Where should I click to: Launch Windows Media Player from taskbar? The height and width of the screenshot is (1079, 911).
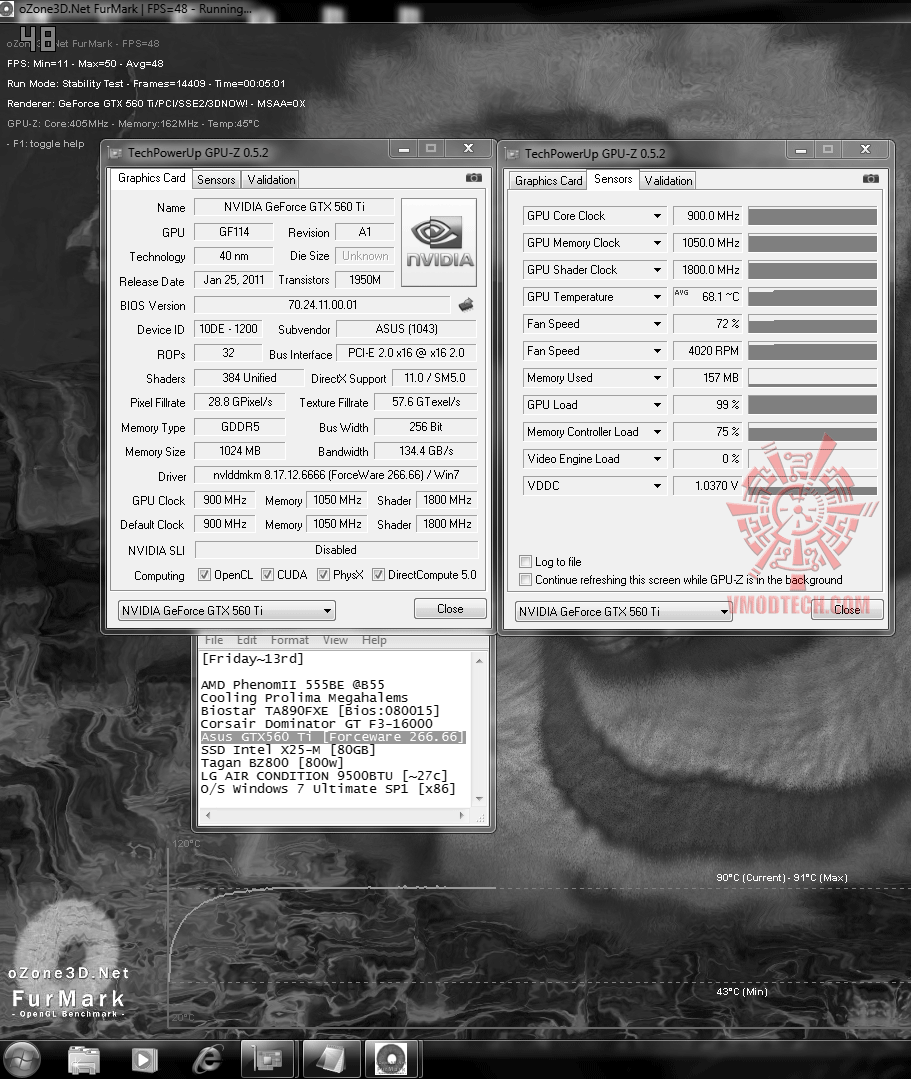pos(144,1059)
